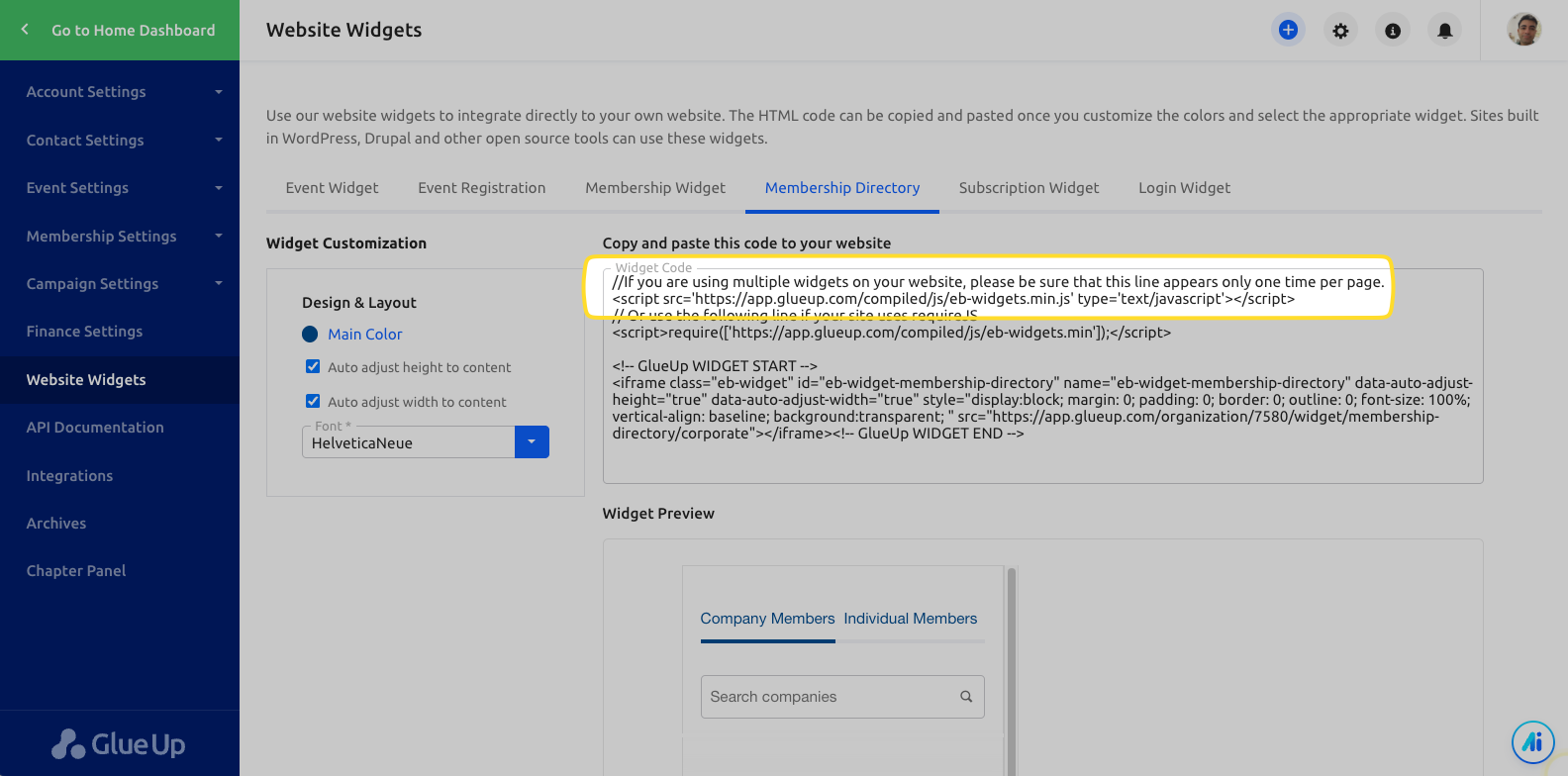Toggle Auto adjust width to content
Screen dimensions: 1568x776
[x=313, y=402]
